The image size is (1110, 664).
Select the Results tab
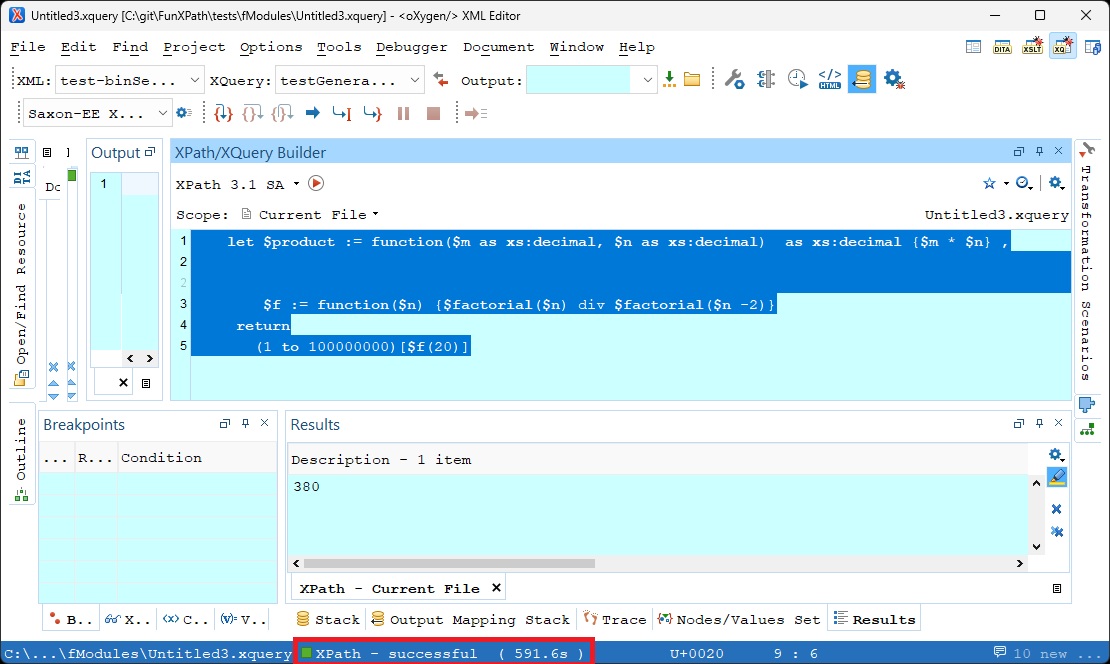pyautogui.click(x=874, y=619)
